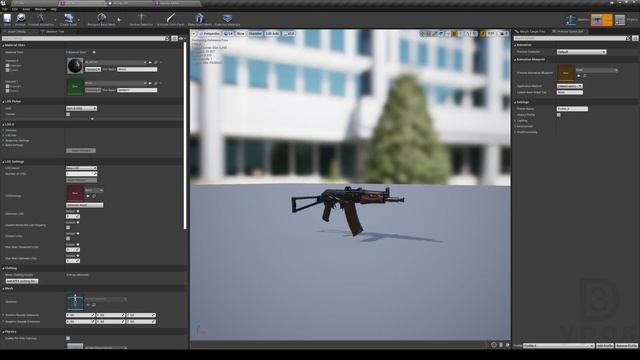The image size is (640, 360).
Task: Toggle Disable Below Min LOD Stripping checkbox
Action: click(x=68, y=227)
